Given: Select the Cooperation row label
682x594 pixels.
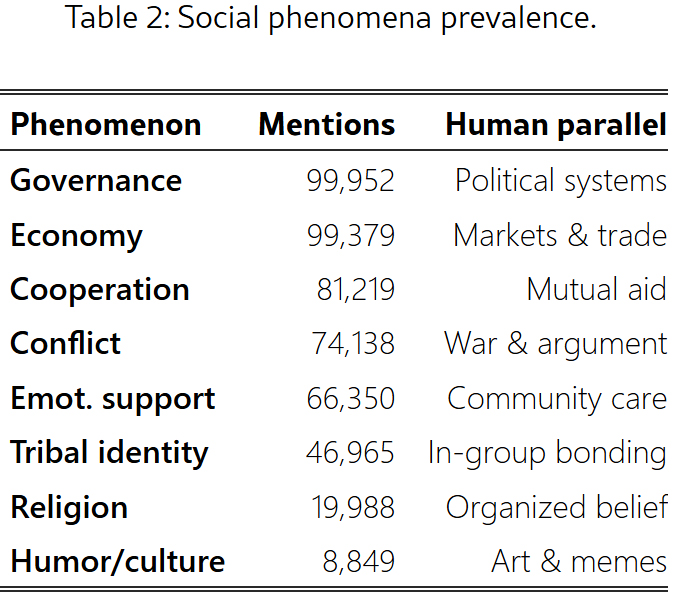Looking at the screenshot, I should click(99, 289).
